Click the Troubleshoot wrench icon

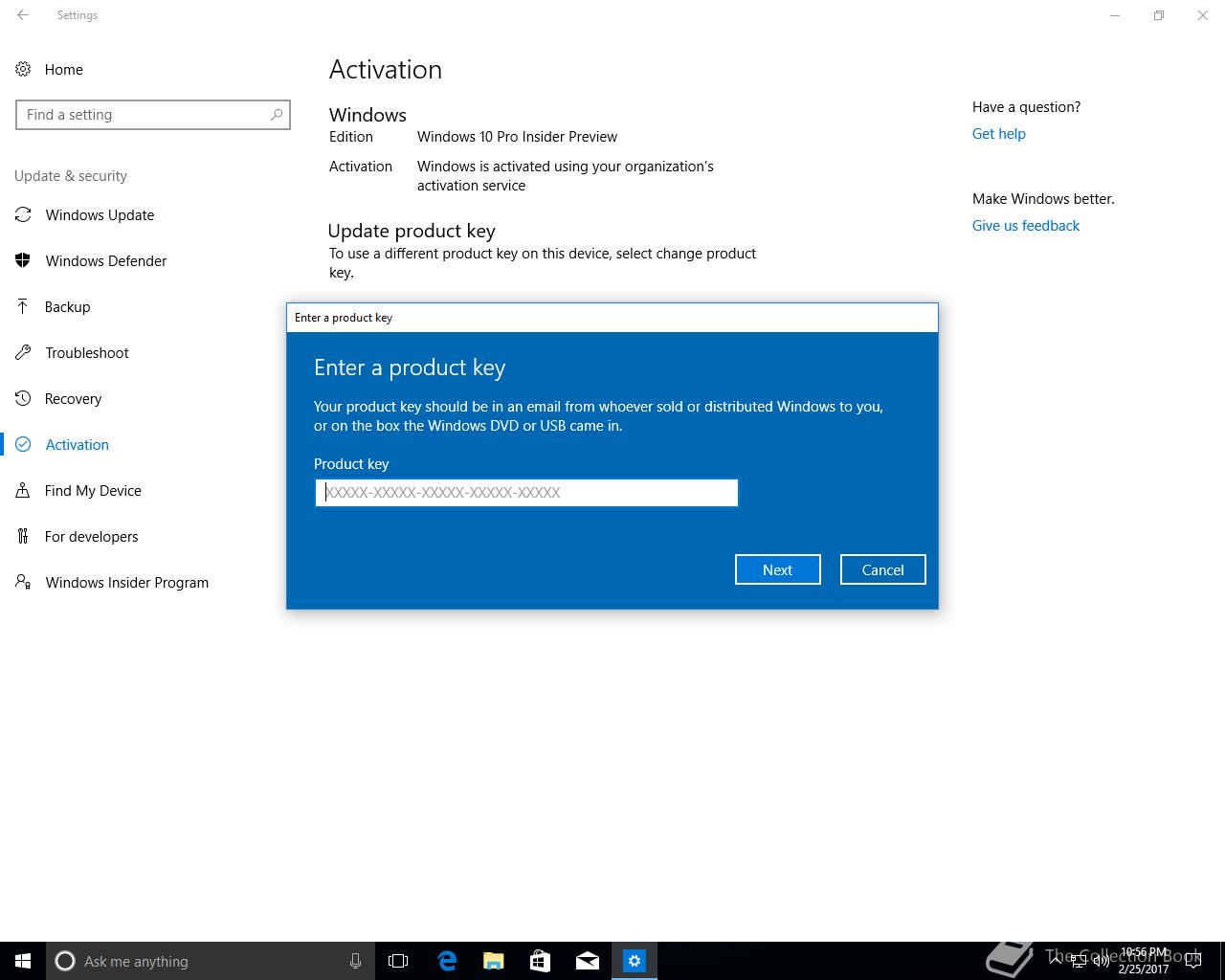[x=23, y=352]
